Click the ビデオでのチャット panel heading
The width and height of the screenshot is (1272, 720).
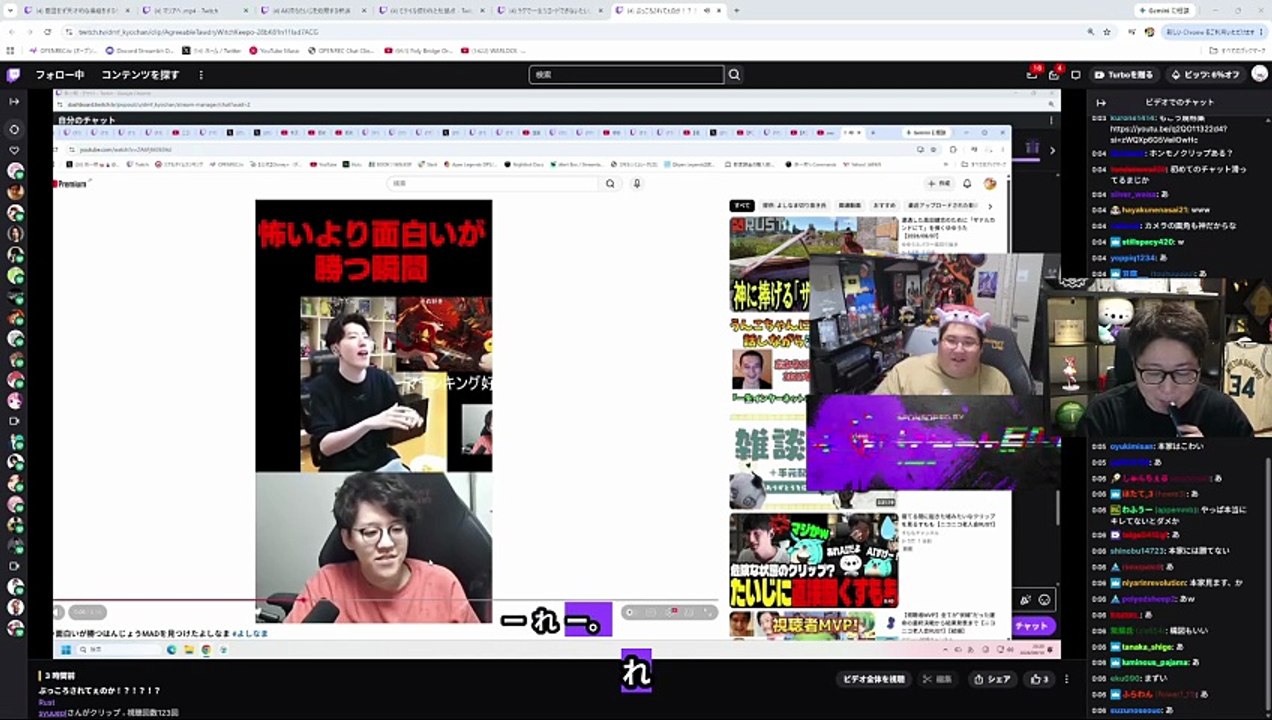[1179, 102]
